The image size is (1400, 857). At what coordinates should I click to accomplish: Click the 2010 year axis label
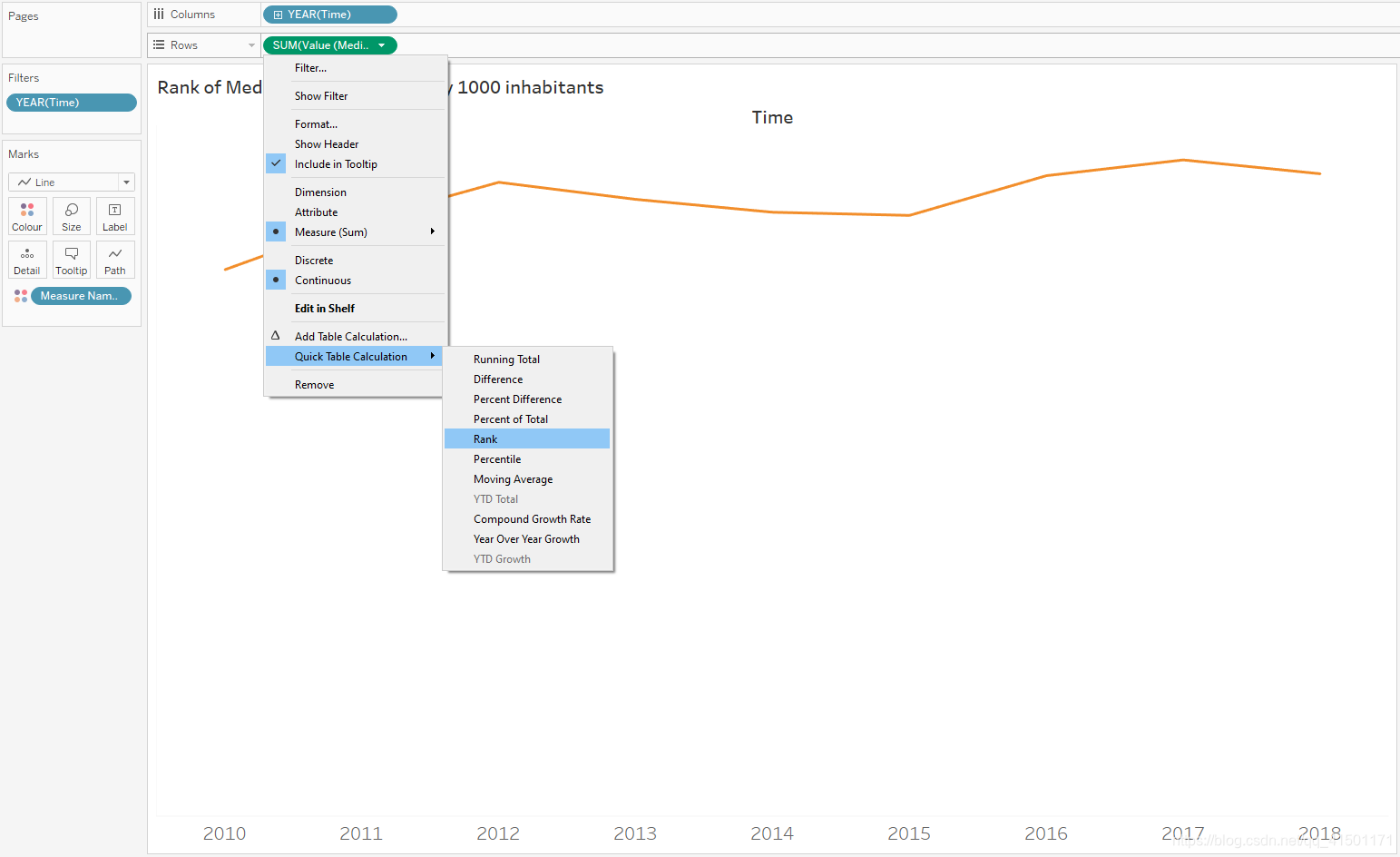coord(224,833)
